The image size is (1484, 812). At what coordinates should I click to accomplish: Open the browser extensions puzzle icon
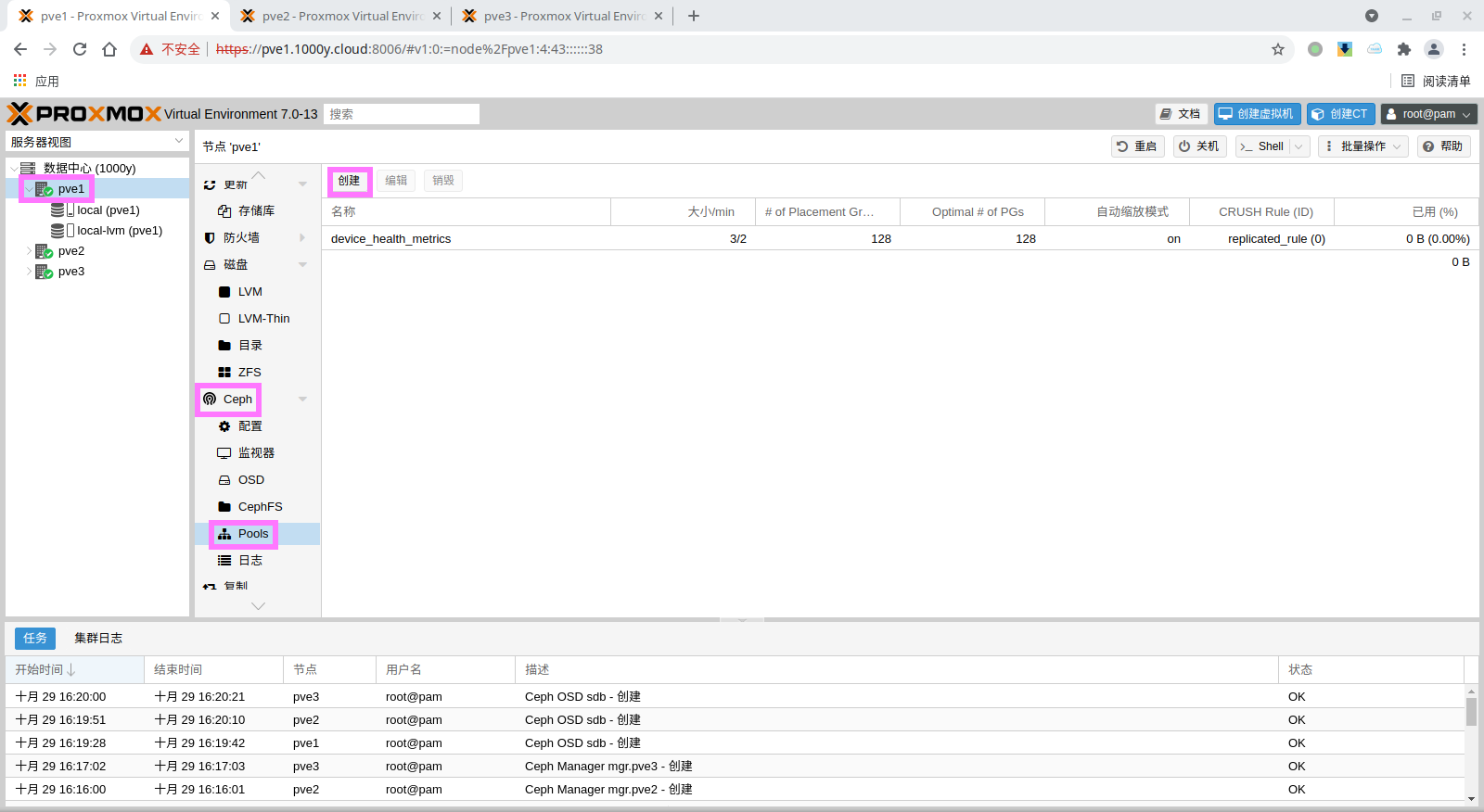tap(1404, 49)
